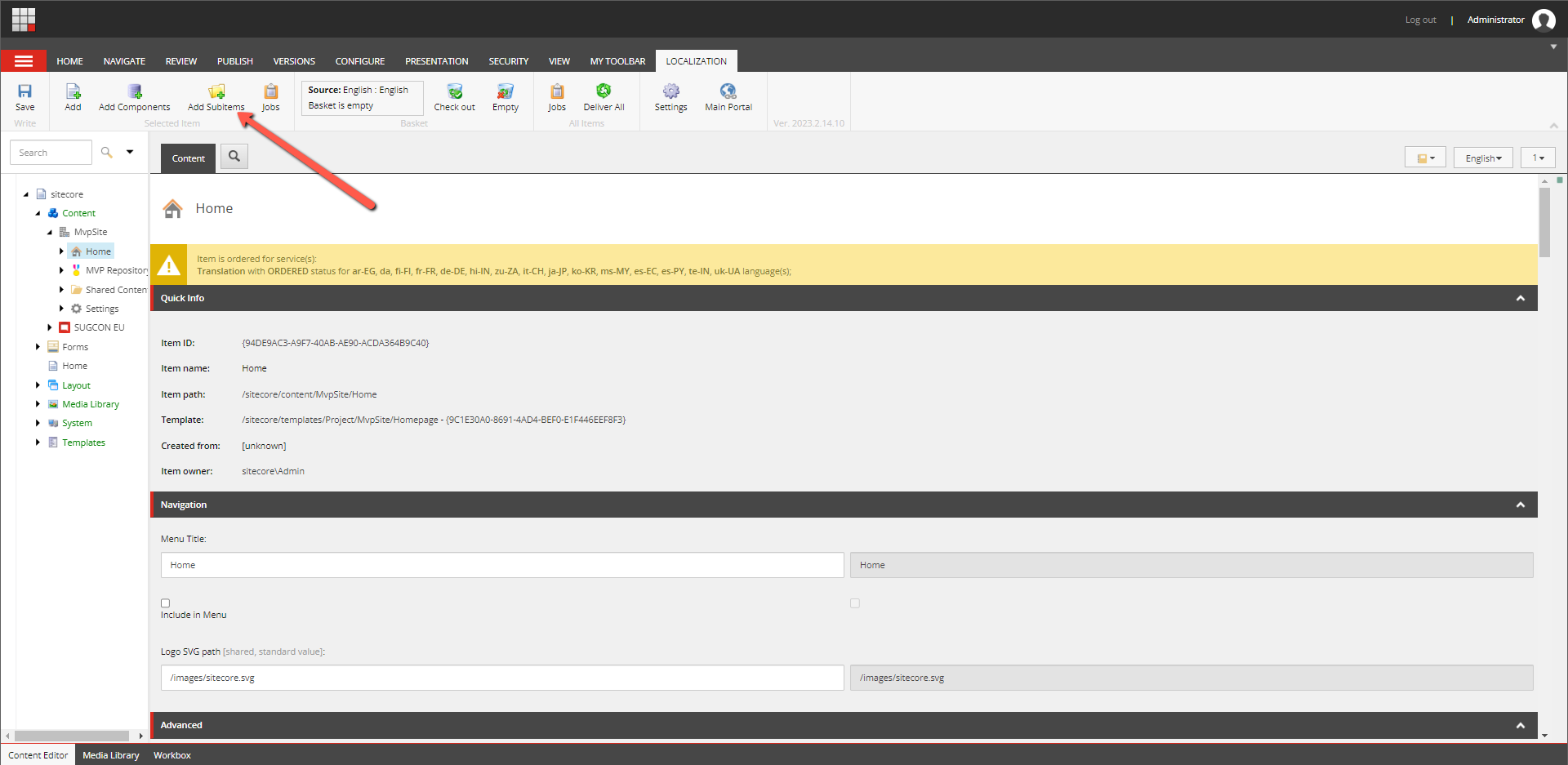This screenshot has height=765, width=1568.
Task: Collapse the Navigation section
Action: pyautogui.click(x=1521, y=505)
